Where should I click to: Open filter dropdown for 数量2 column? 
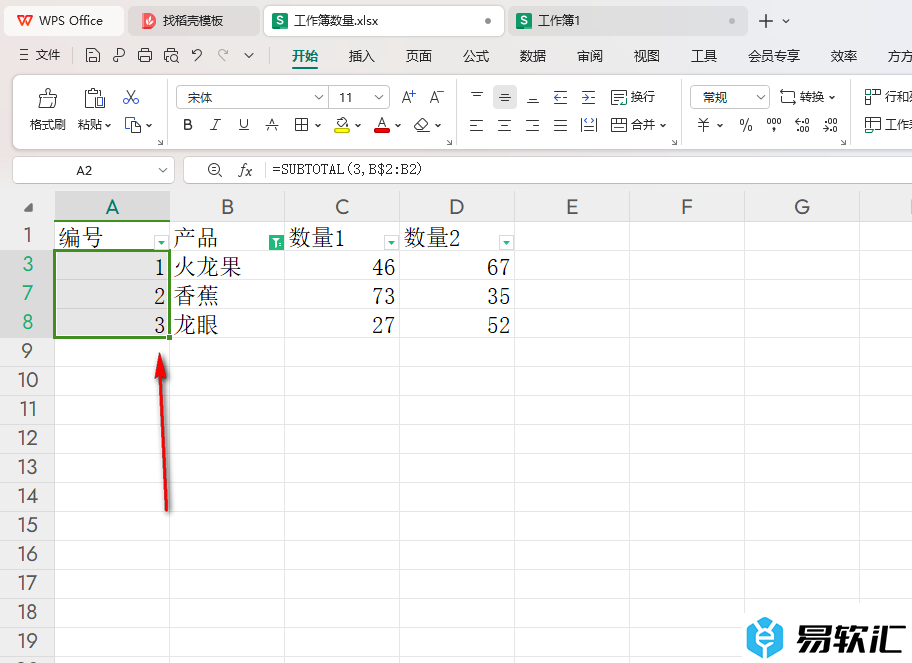point(506,242)
